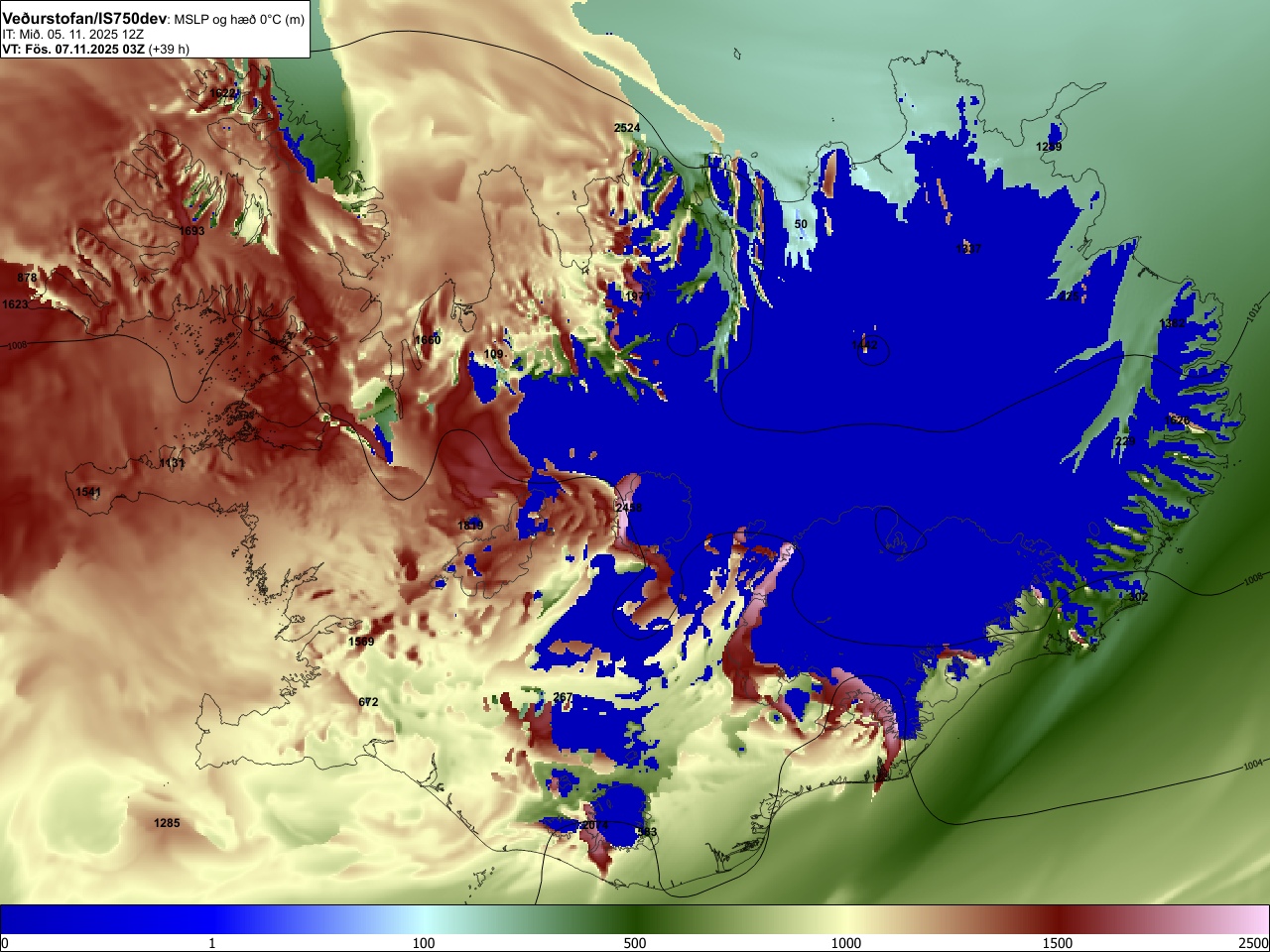
Task: Click the 109 height value on the map
Action: point(493,354)
